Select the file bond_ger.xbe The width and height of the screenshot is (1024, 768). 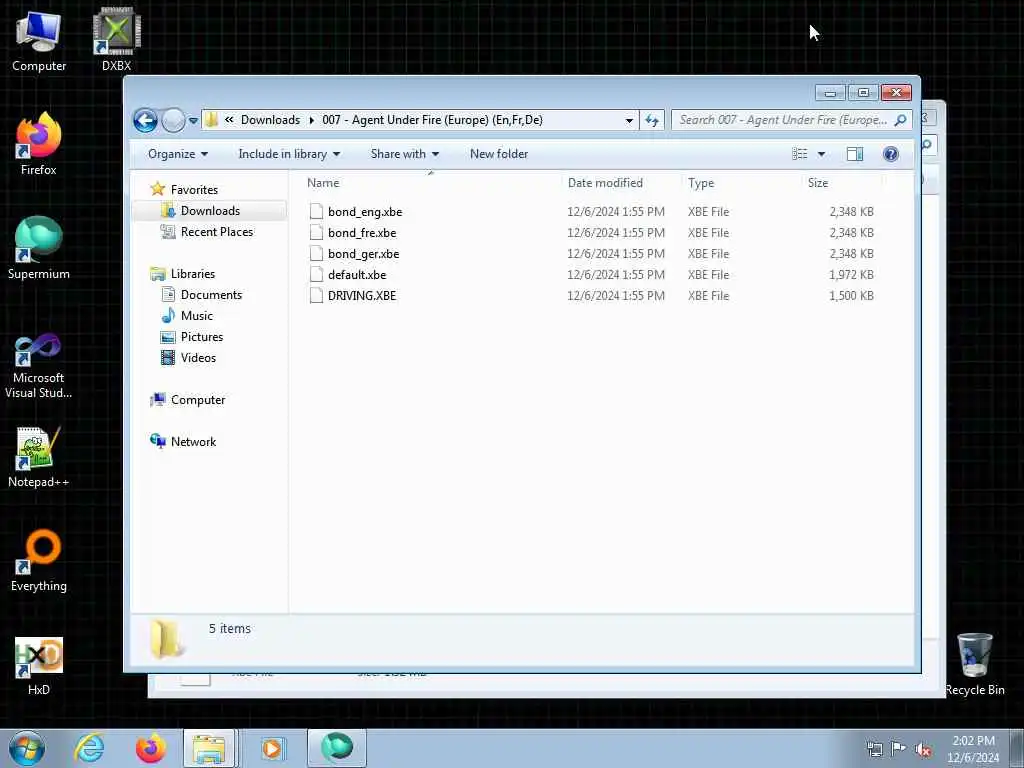pyautogui.click(x=363, y=253)
